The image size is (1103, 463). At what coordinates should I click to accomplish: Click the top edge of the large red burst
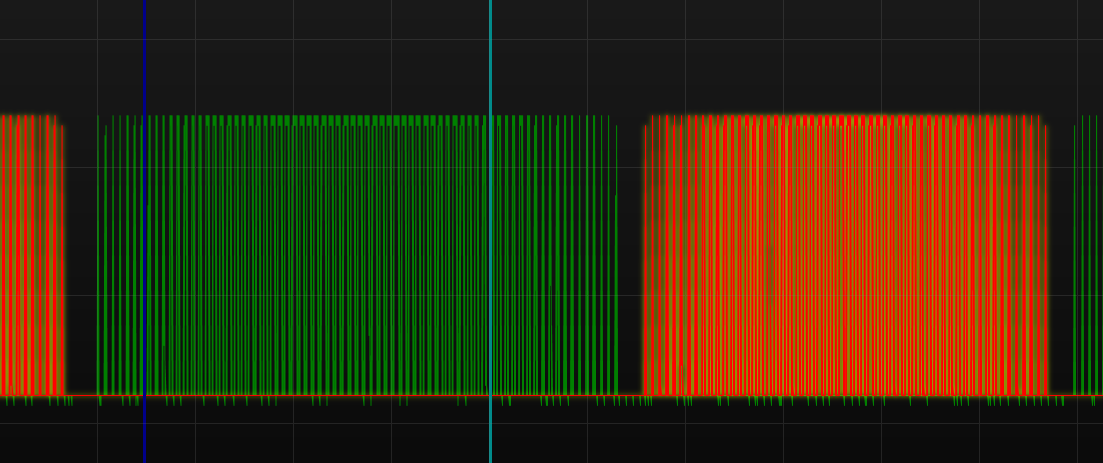pyautogui.click(x=845, y=117)
